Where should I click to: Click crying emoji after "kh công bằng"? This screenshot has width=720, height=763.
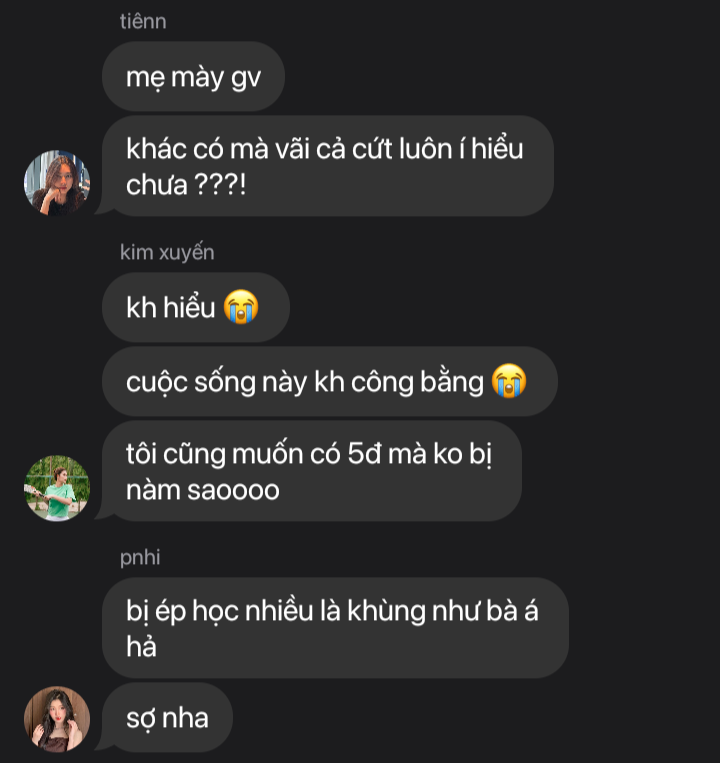pos(509,381)
